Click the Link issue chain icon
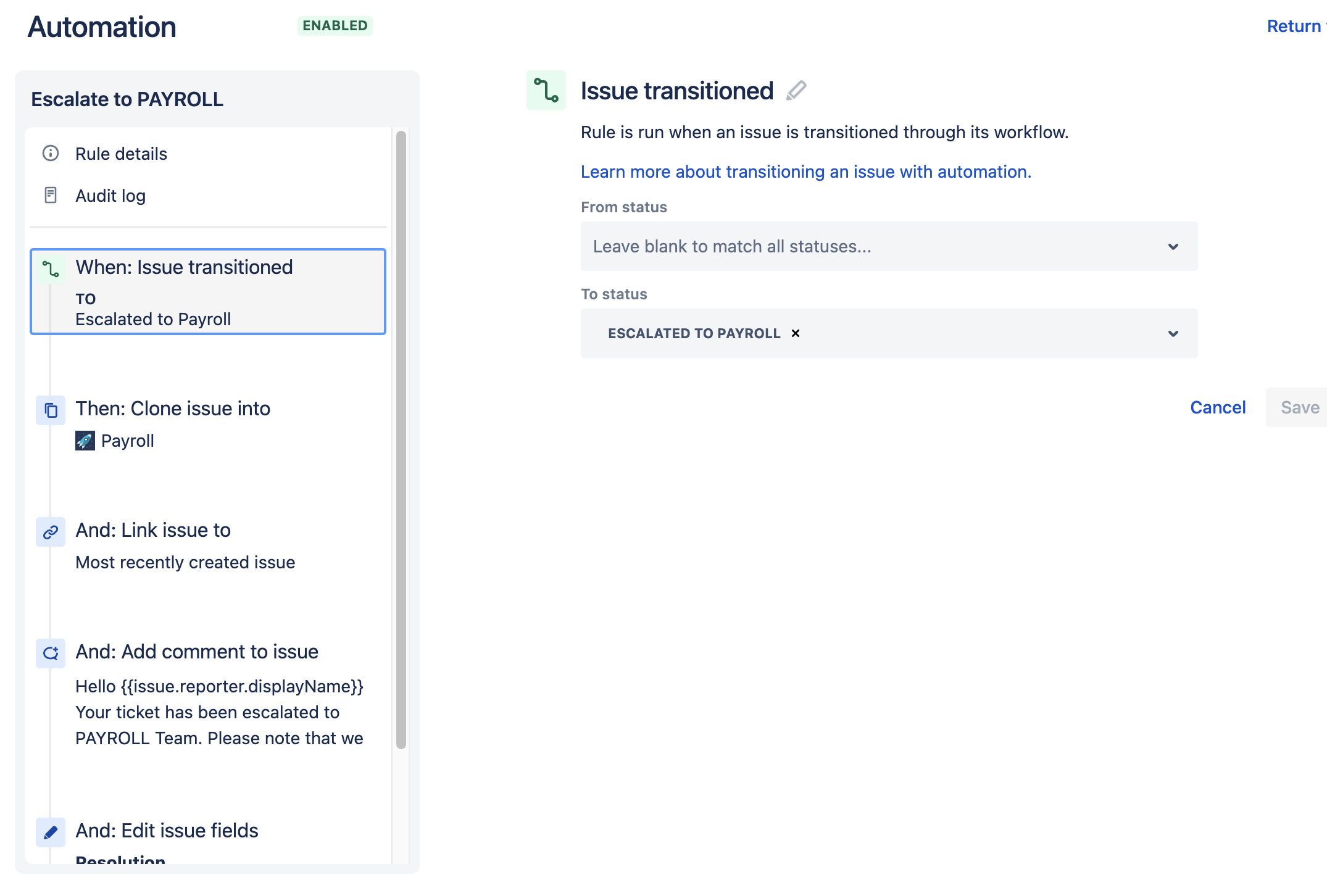The width and height of the screenshot is (1327, 896). pyautogui.click(x=51, y=532)
